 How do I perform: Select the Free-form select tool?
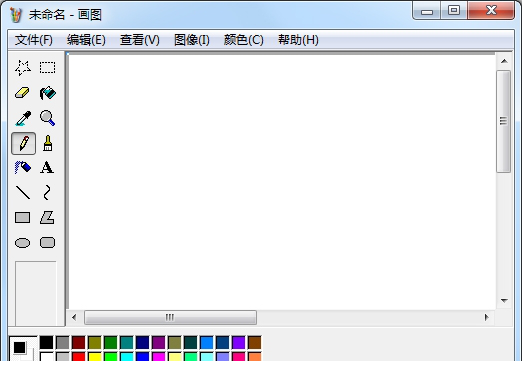click(23, 68)
